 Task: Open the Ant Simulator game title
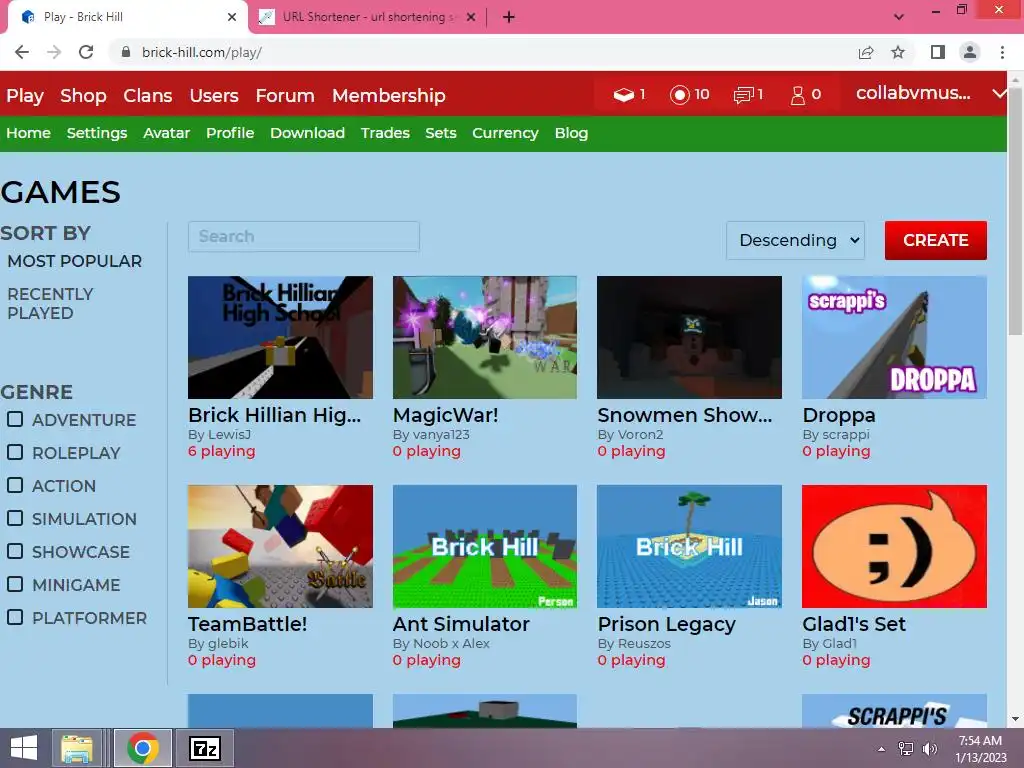(x=461, y=624)
